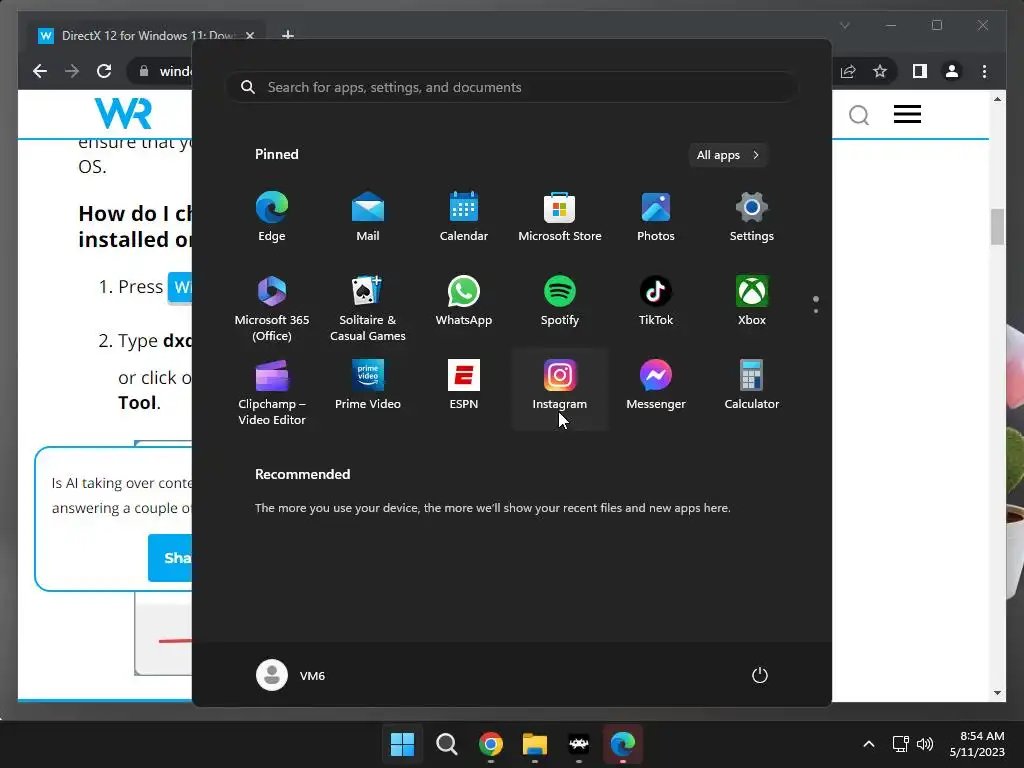Launch Solitaire & Casual Games
Image resolution: width=1024 pixels, height=768 pixels.
368,308
